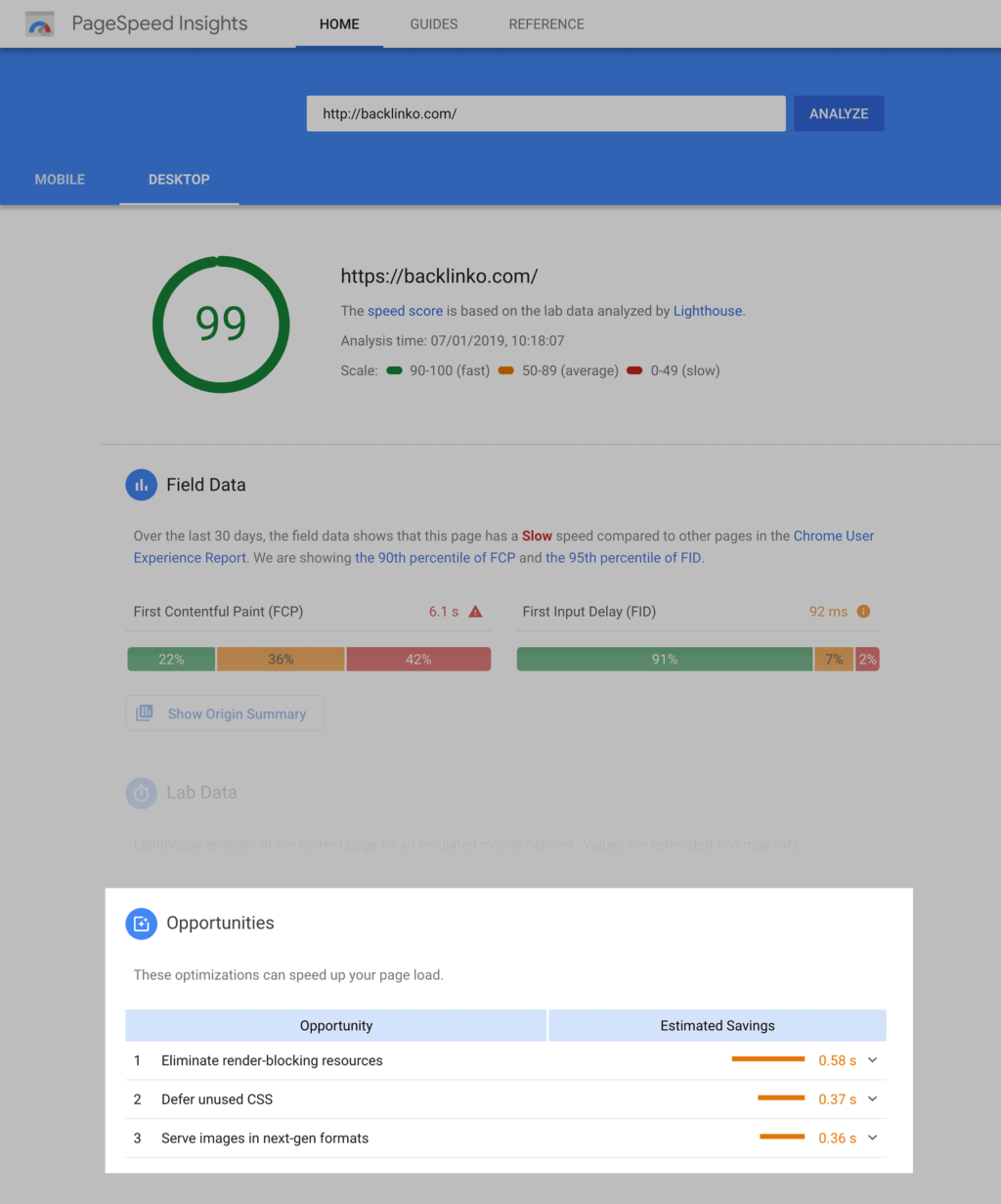The image size is (1001, 1204).
Task: Select the DESKTOP results tab
Action: point(179,180)
